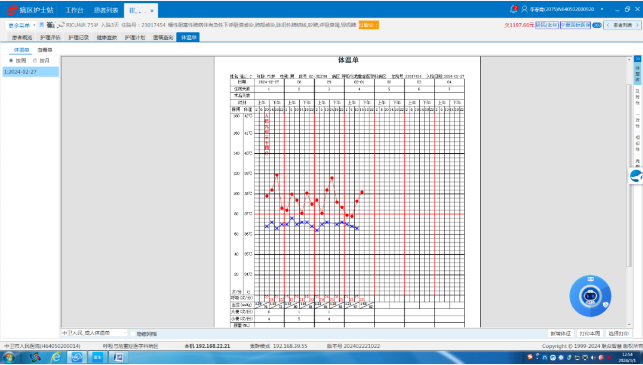Go to previous patient with left arrow

tap(608, 25)
